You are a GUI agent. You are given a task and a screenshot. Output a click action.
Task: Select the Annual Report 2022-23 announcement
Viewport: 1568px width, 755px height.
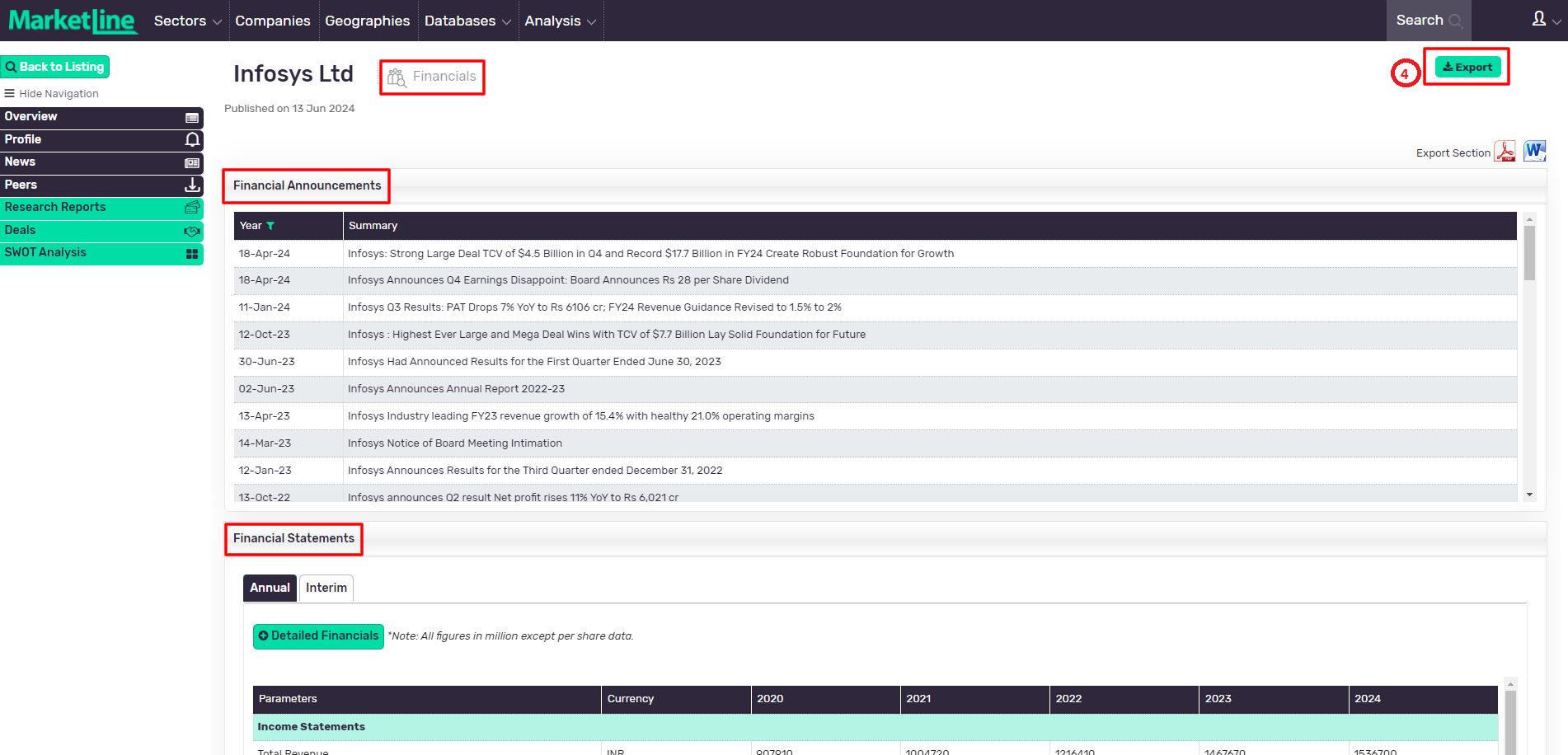pos(876,389)
